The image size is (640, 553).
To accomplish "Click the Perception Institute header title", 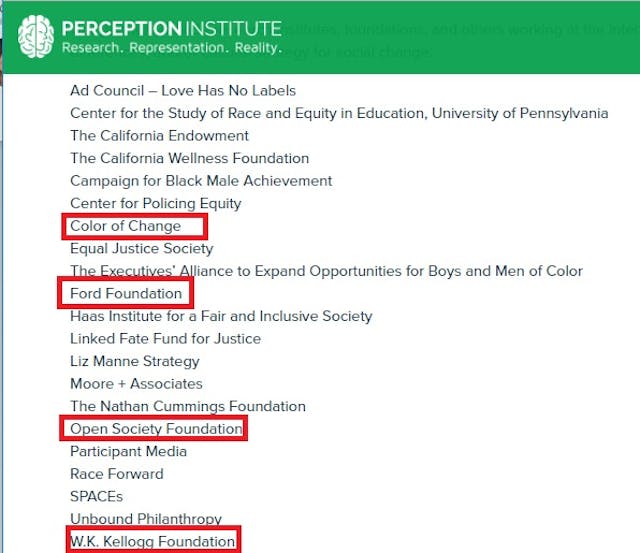I will click(x=171, y=27).
